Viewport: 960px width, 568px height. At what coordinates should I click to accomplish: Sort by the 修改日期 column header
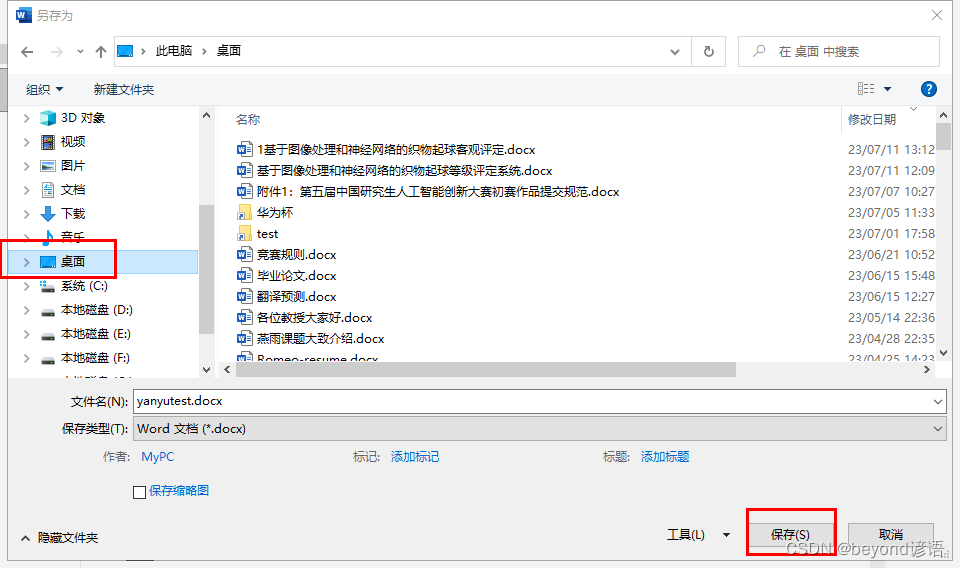(x=872, y=119)
